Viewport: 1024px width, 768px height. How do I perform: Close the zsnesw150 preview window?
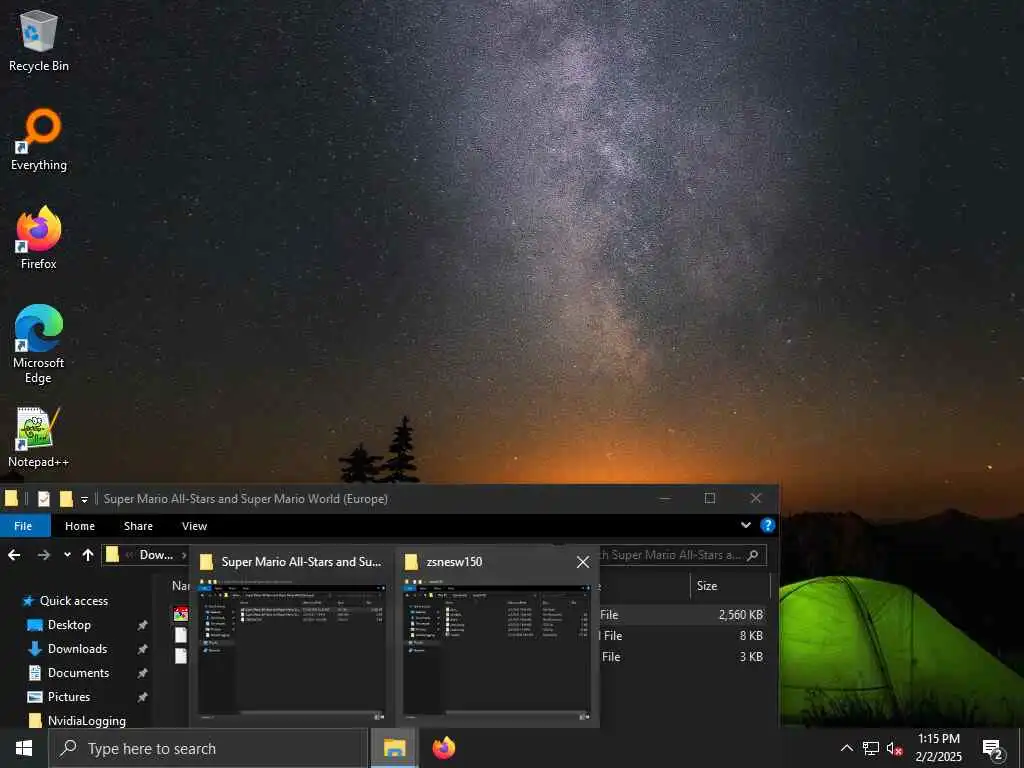coord(583,562)
